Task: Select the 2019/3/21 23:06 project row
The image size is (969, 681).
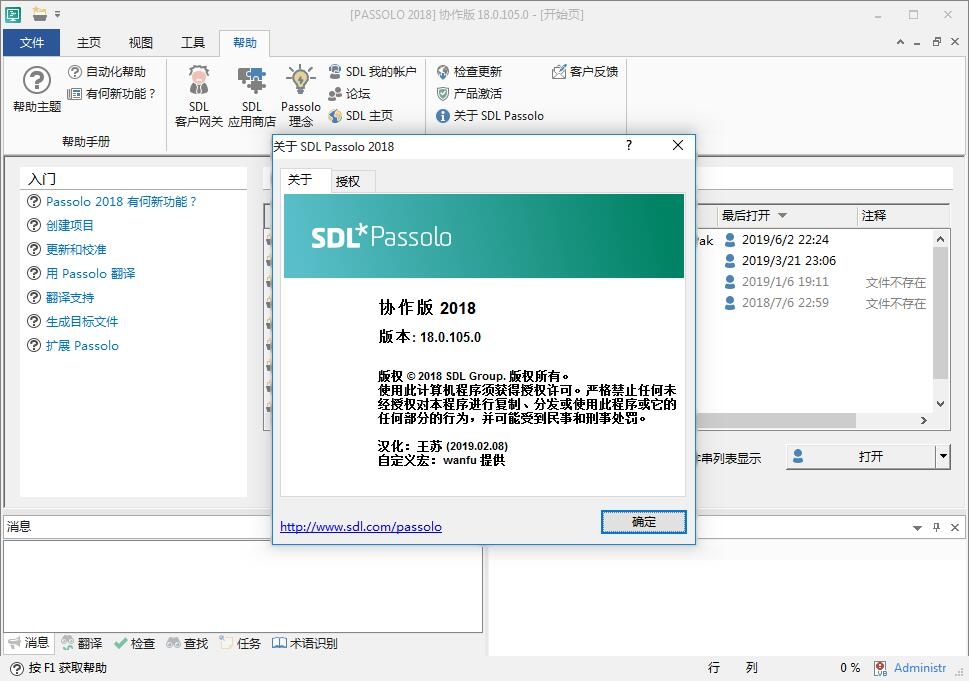Action: 816,261
